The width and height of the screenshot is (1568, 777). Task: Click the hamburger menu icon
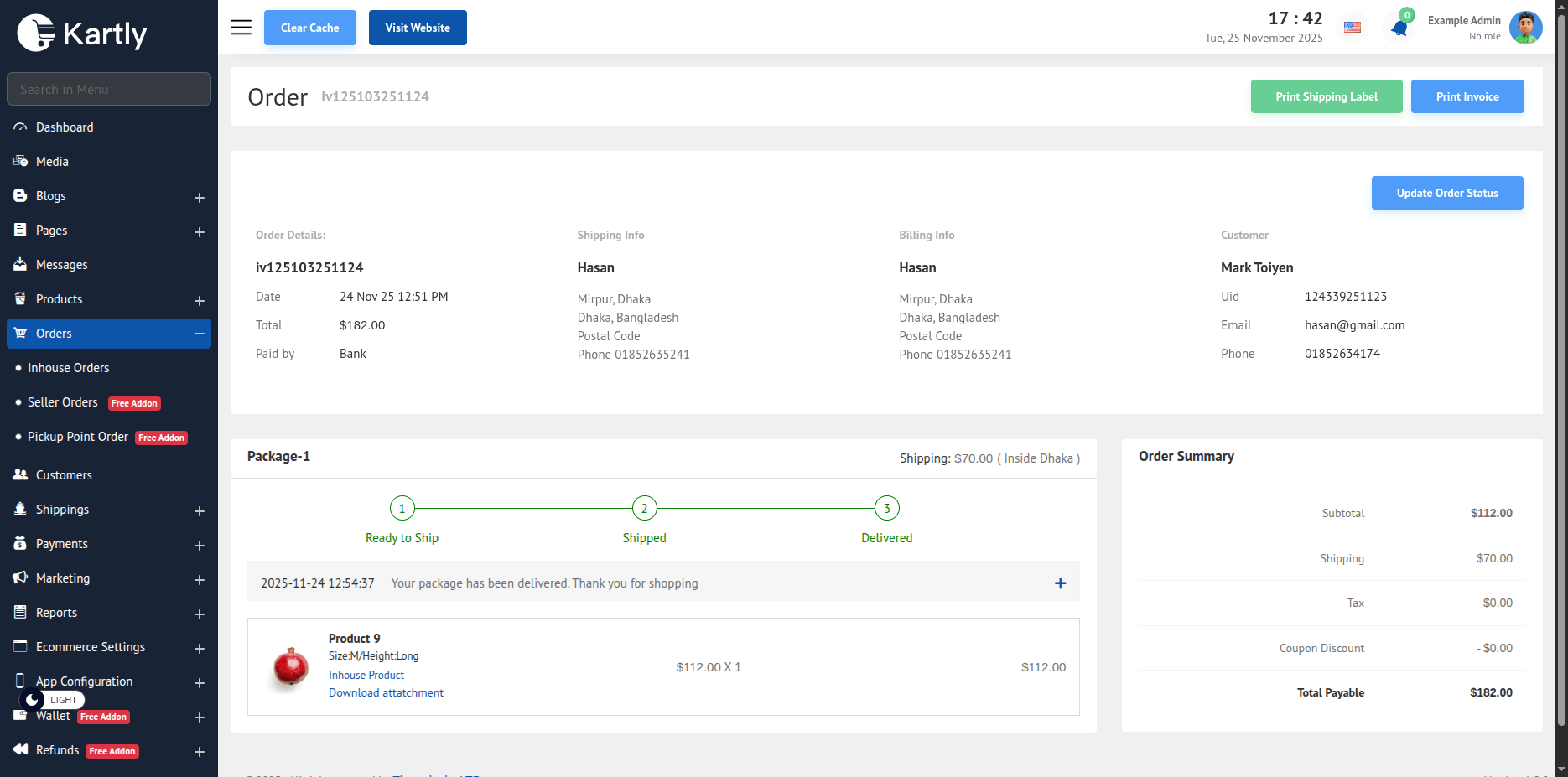(241, 28)
